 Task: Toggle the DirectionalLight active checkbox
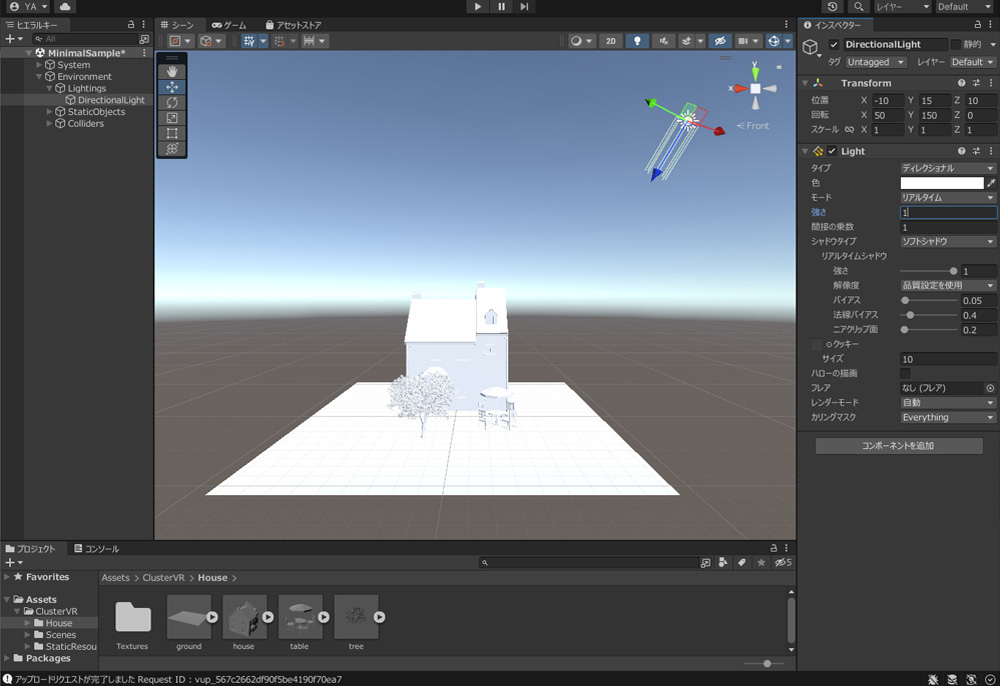834,45
